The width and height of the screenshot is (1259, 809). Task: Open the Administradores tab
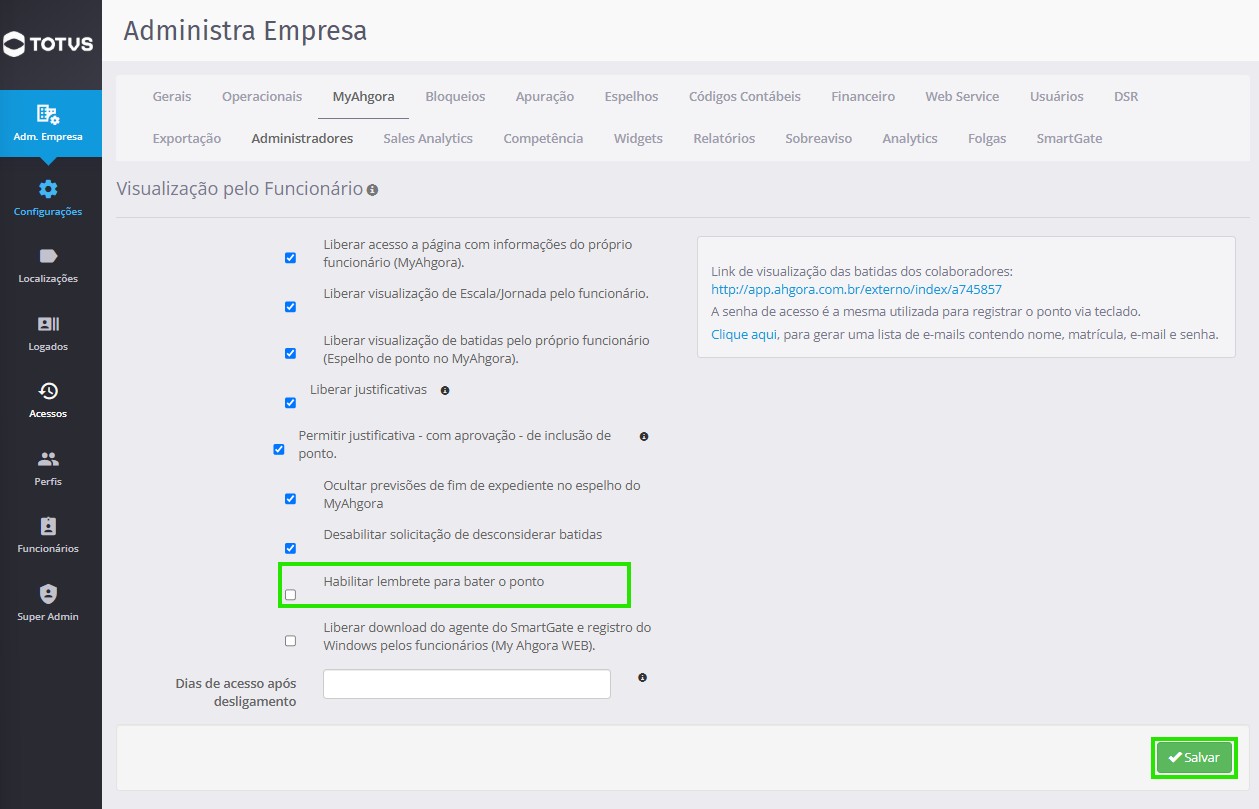(302, 139)
